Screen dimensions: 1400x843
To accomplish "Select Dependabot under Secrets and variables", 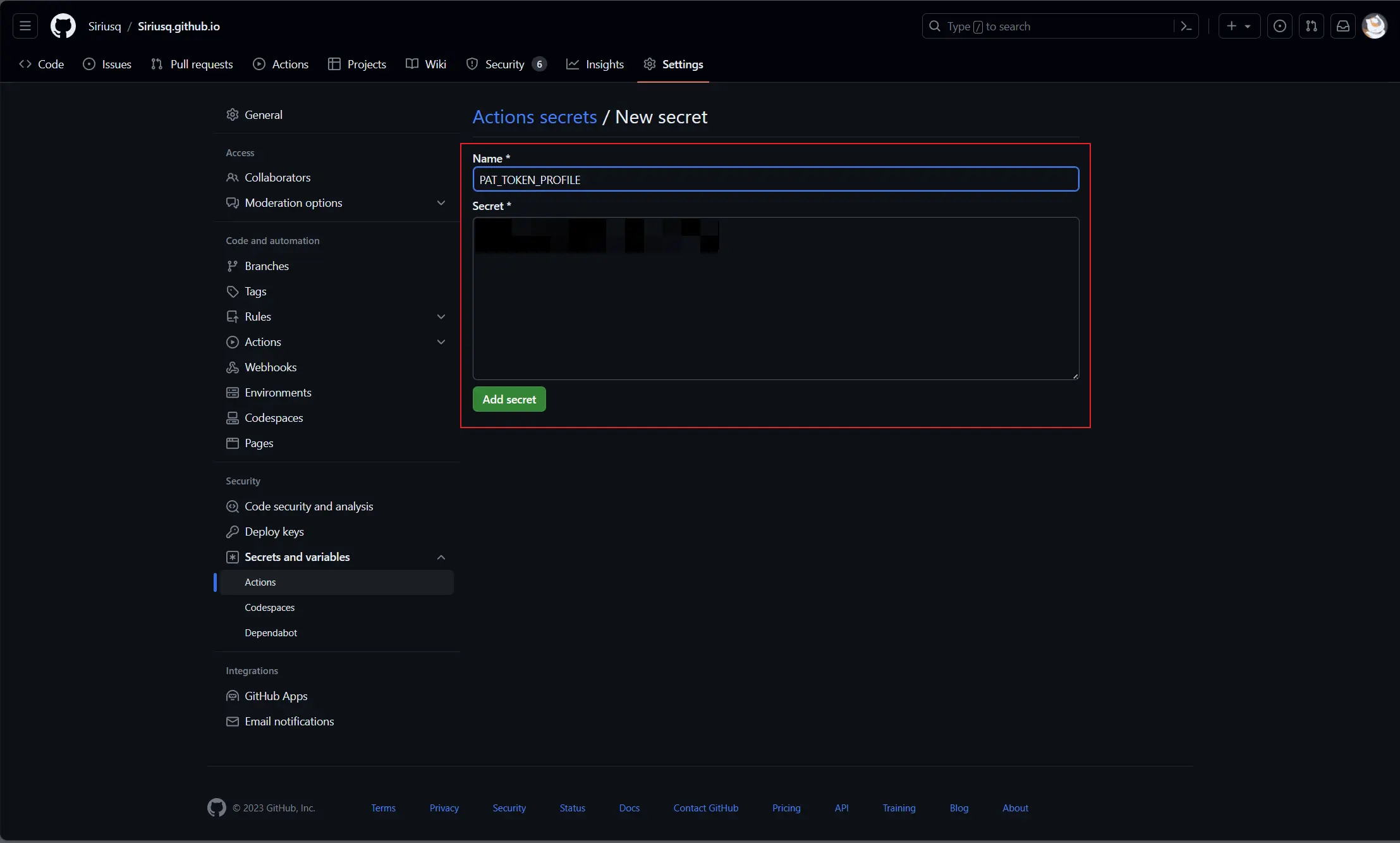I will pyautogui.click(x=271, y=633).
